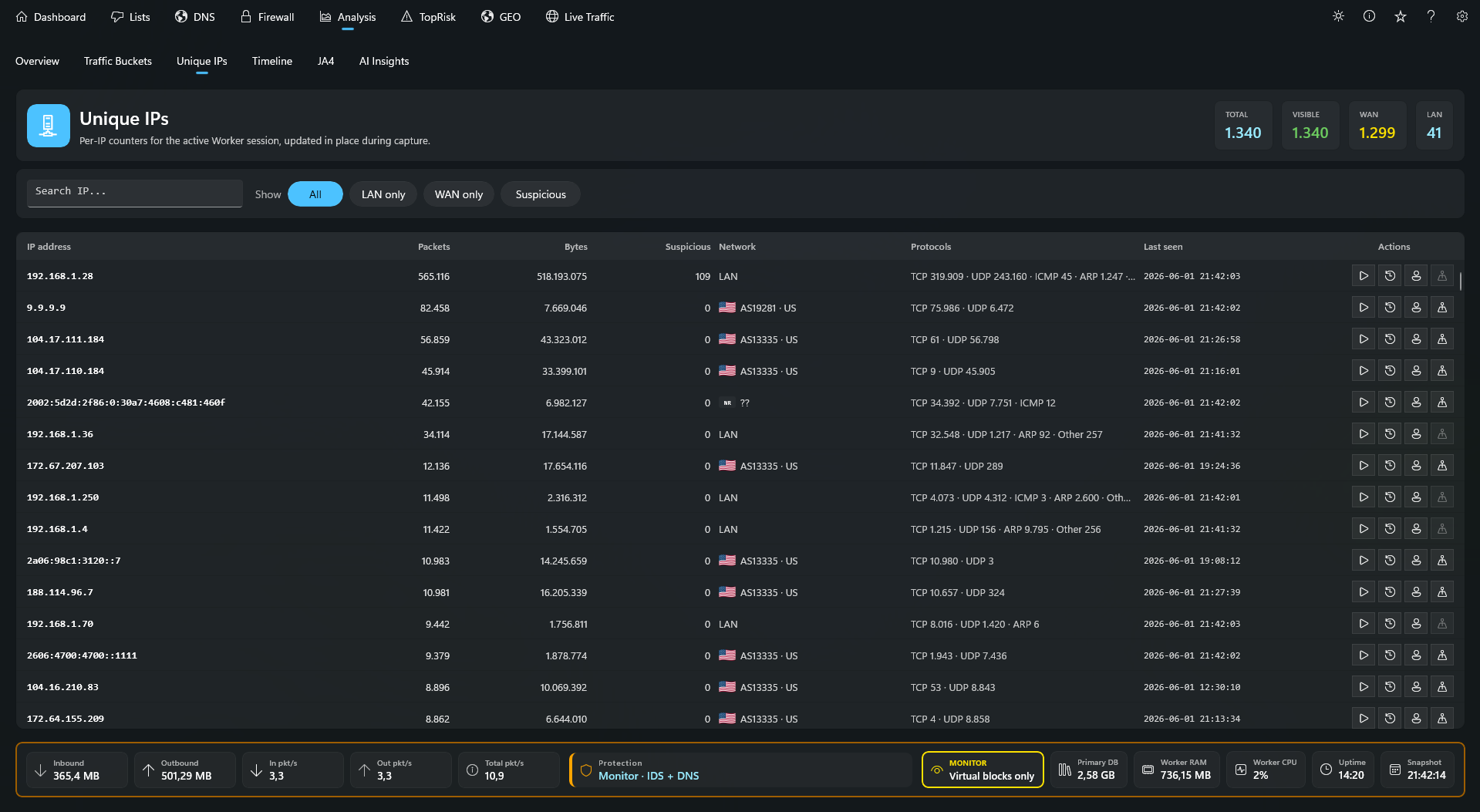The image size is (1480, 812).
Task: Click the Uptime clock icon
Action: tap(1326, 770)
